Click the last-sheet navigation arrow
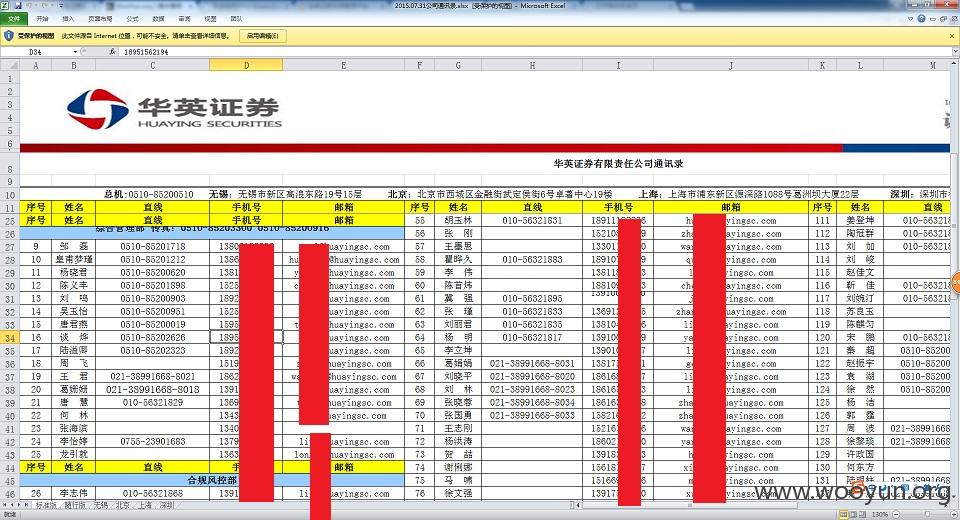The width and height of the screenshot is (960, 520). (x=26, y=505)
